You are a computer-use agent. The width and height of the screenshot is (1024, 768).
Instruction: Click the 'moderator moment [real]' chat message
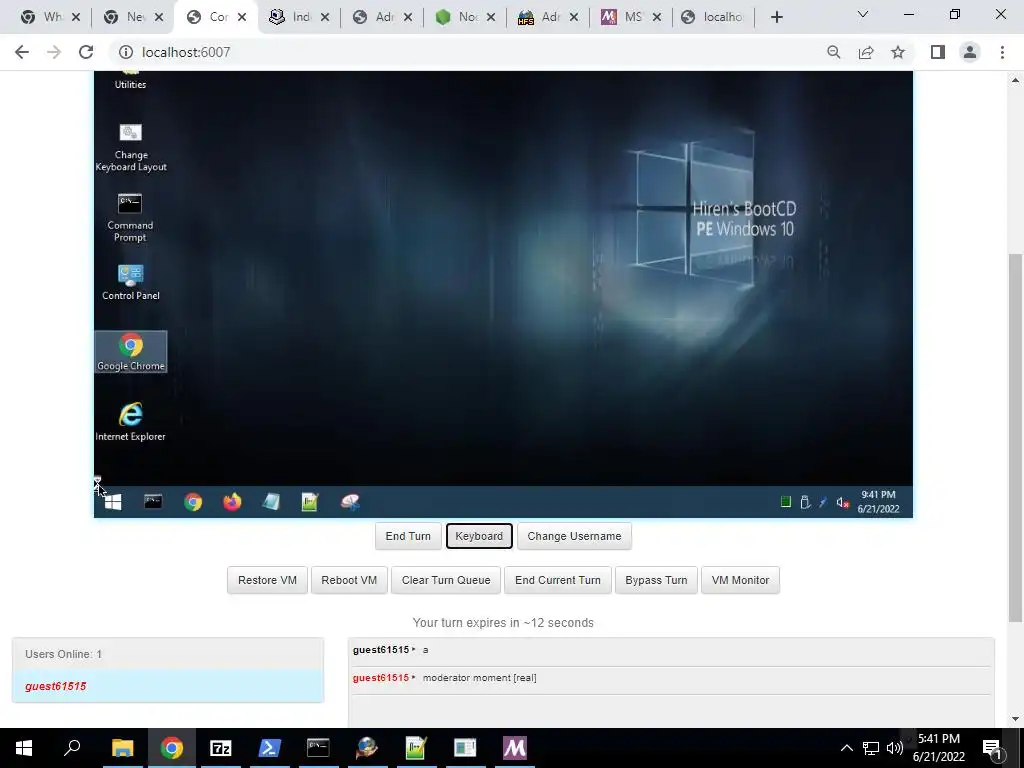[x=479, y=678]
